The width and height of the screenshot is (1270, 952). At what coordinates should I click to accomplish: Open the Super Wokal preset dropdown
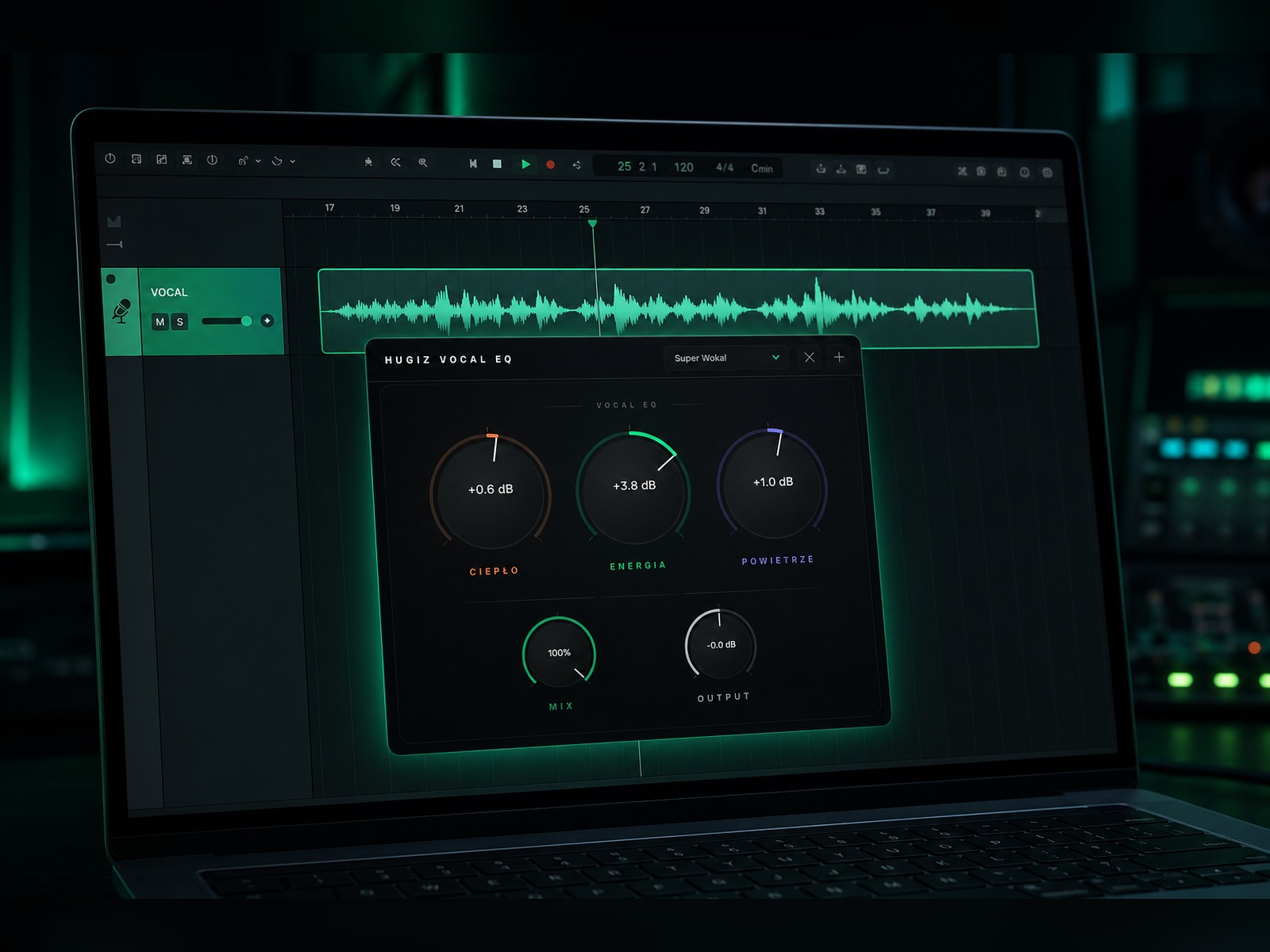[726, 358]
